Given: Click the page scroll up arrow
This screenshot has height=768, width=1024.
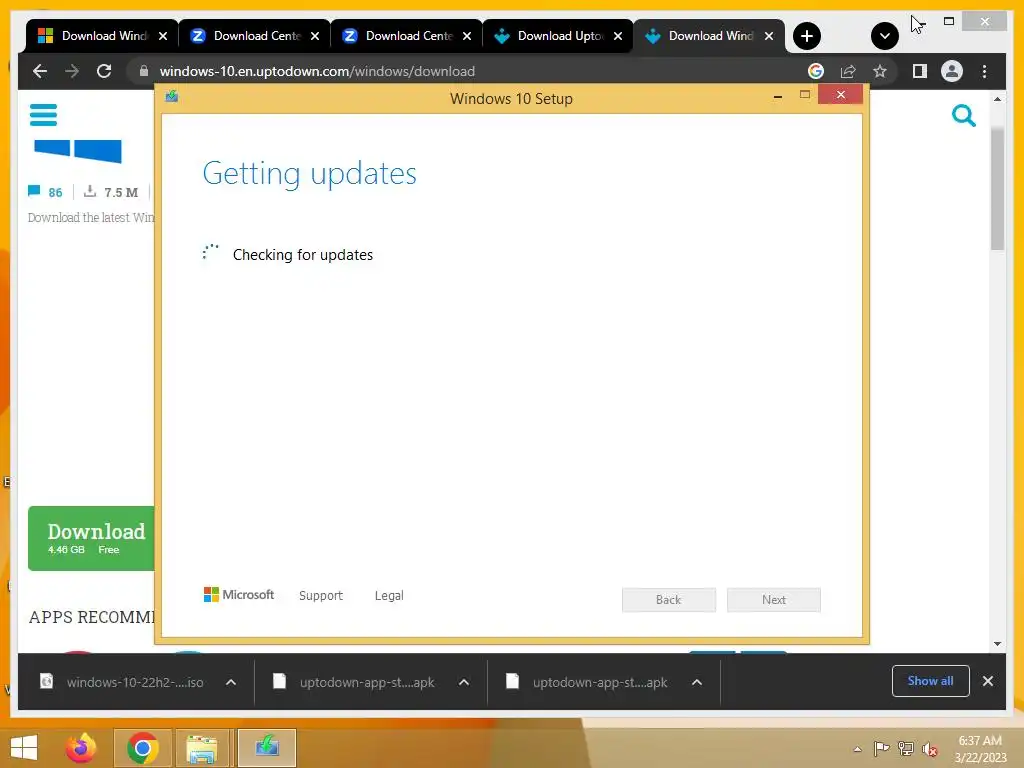Looking at the screenshot, I should click(x=997, y=99).
